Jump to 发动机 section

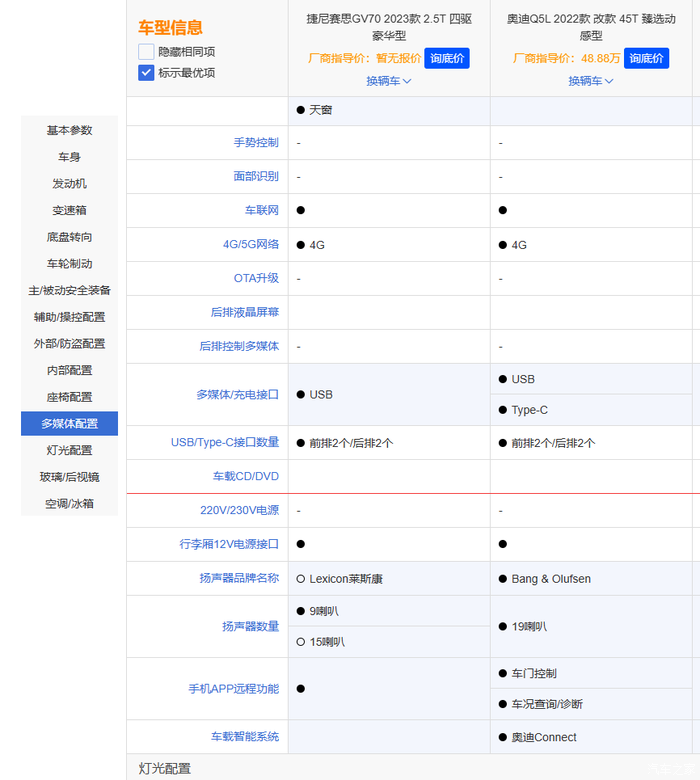[x=69, y=184]
